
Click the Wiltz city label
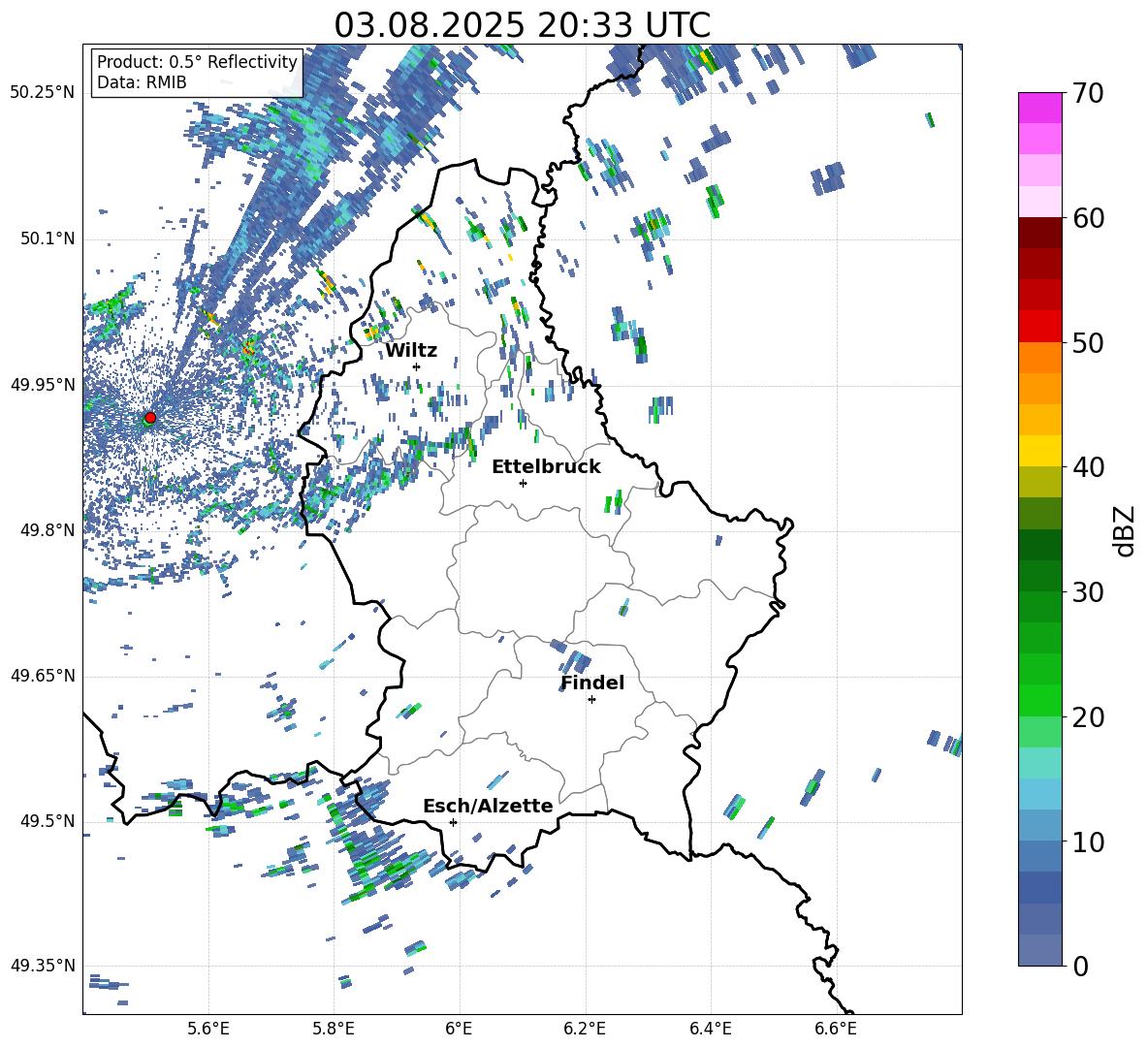[x=411, y=351]
